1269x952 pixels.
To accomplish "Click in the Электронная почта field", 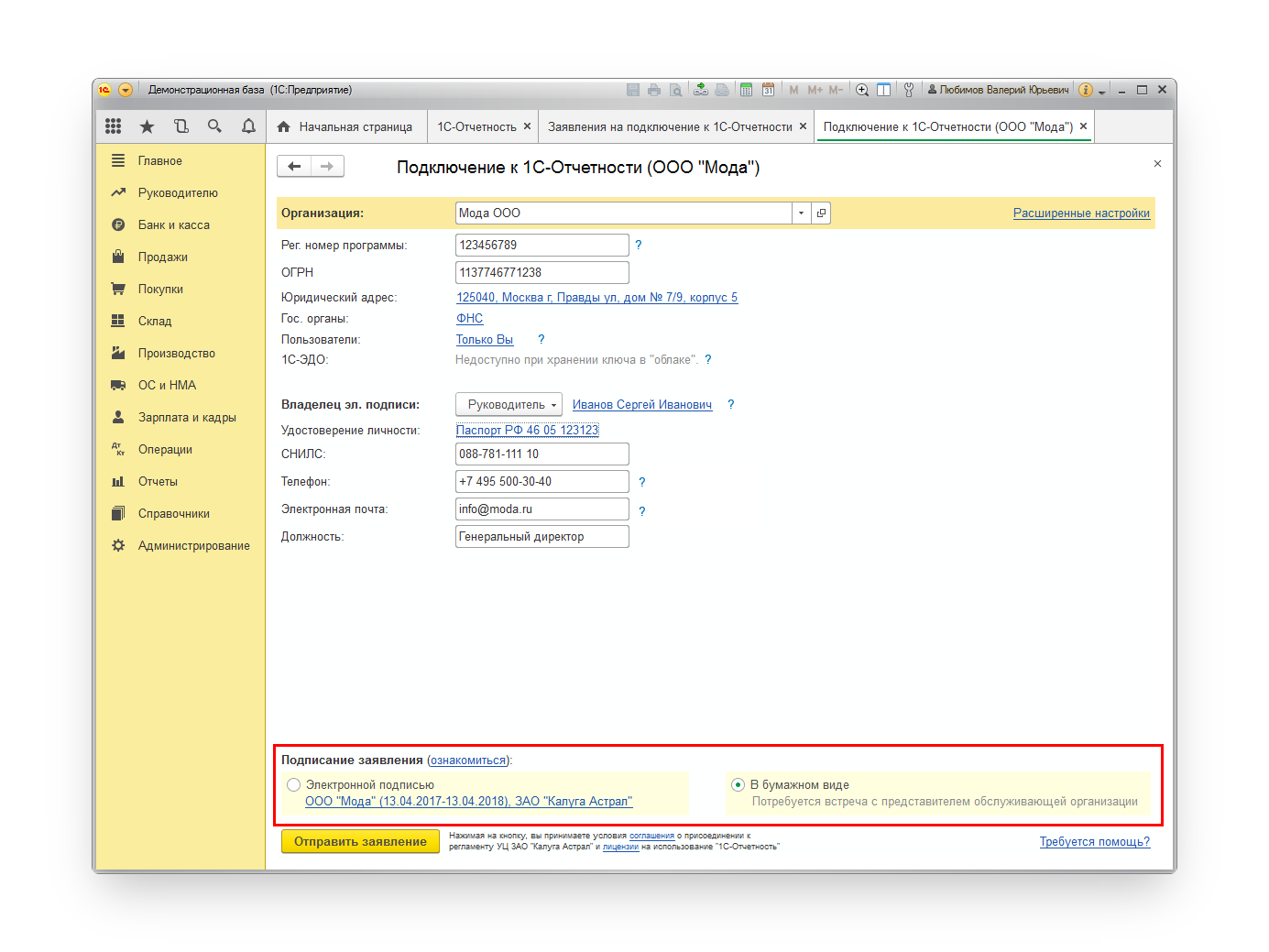I will (542, 509).
